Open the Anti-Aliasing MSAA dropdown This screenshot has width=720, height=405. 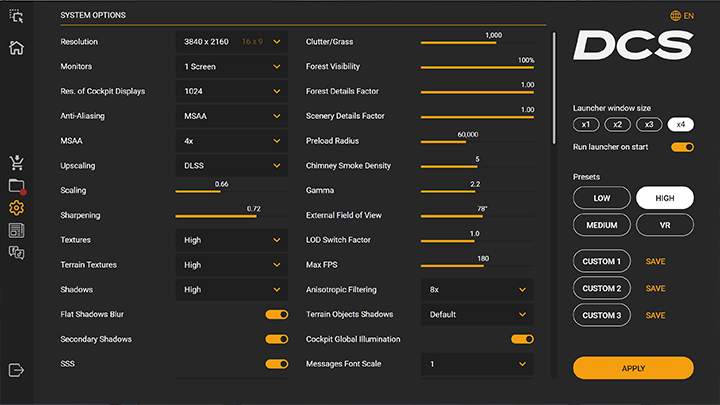tap(231, 116)
